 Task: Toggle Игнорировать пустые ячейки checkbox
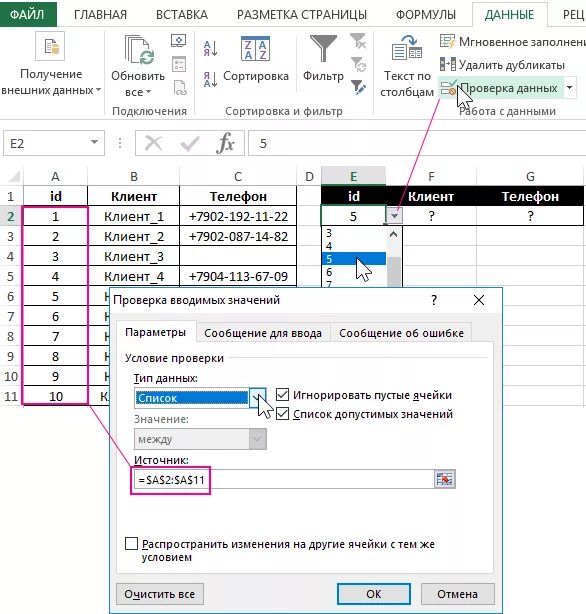pyautogui.click(x=282, y=394)
